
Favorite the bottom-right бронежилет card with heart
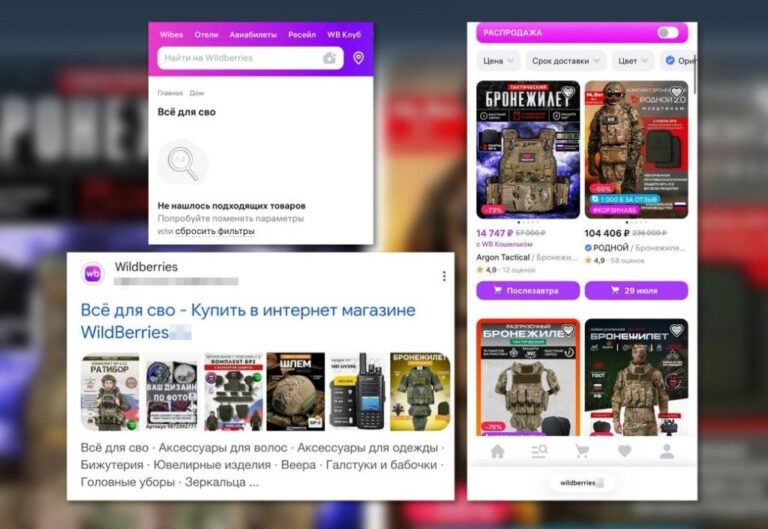(x=676, y=331)
